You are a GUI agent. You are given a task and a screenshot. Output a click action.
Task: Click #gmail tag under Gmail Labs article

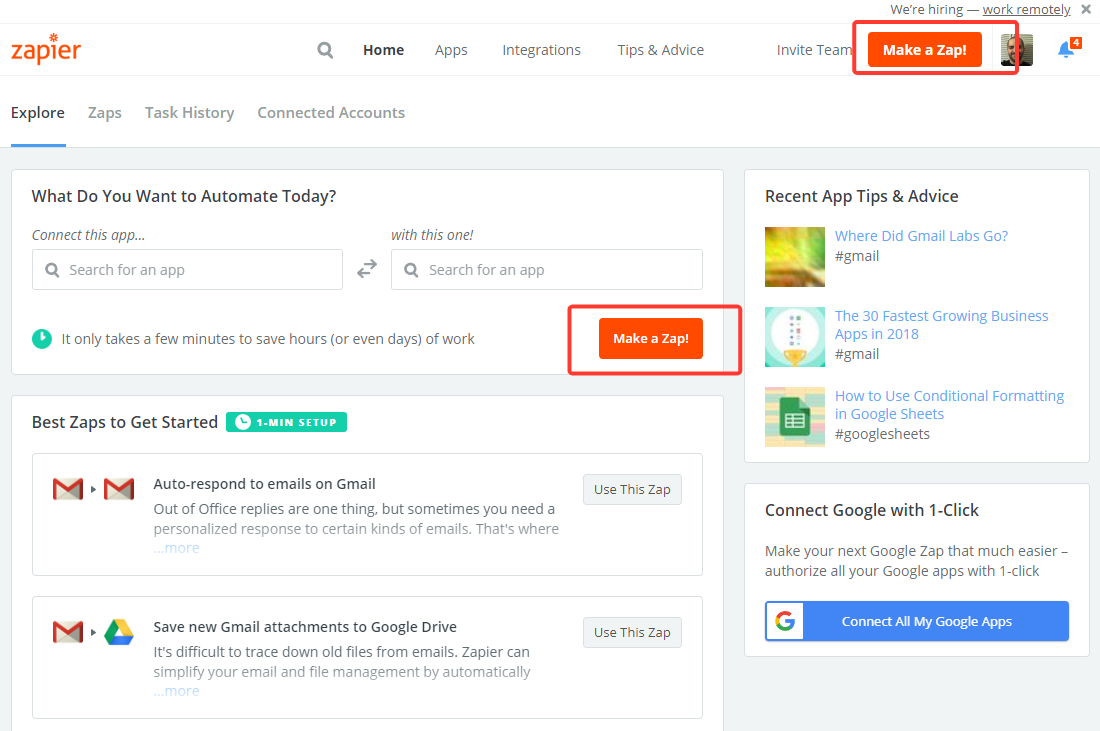pos(857,256)
